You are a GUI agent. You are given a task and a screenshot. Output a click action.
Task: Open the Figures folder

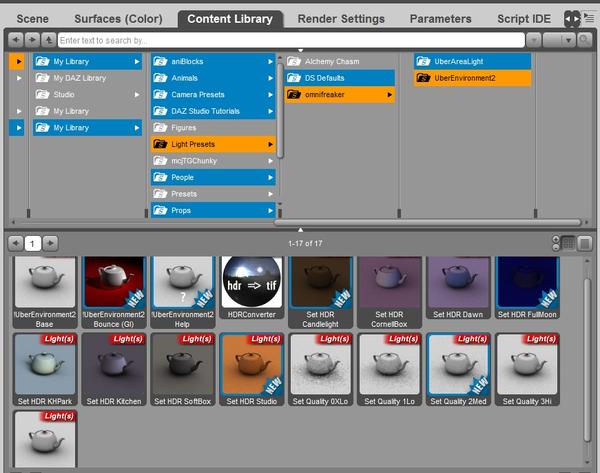click(x=213, y=128)
